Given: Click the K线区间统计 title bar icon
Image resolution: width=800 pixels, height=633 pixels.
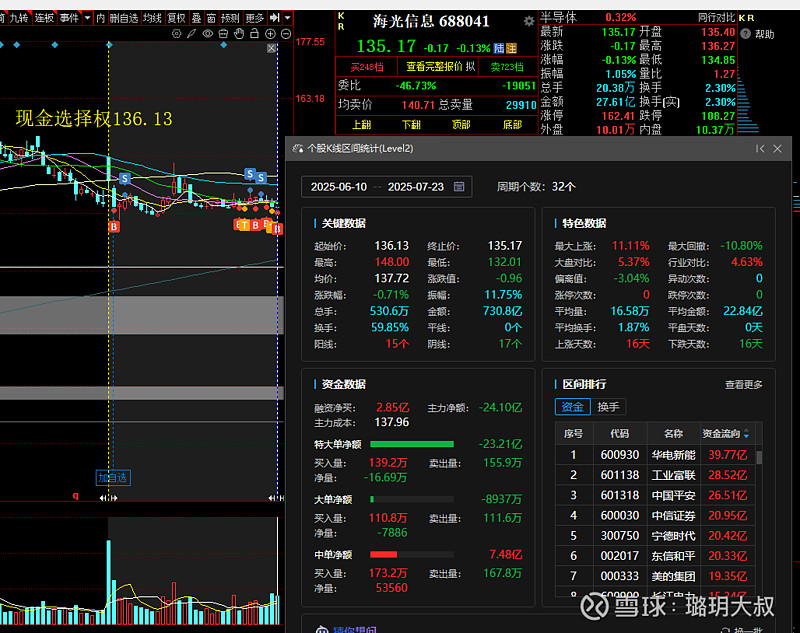Looking at the screenshot, I should [297, 148].
